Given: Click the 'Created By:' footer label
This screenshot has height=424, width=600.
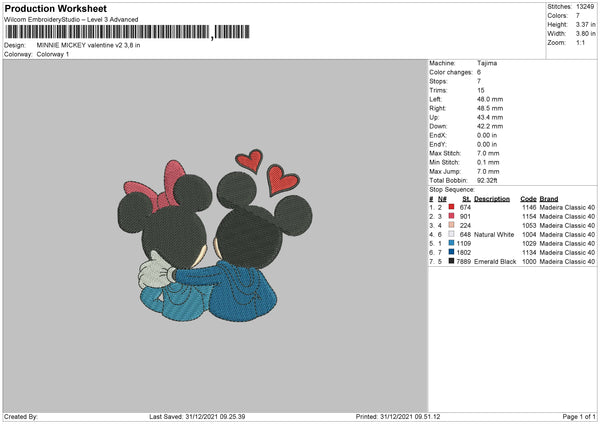Looking at the screenshot, I should pos(21,416).
